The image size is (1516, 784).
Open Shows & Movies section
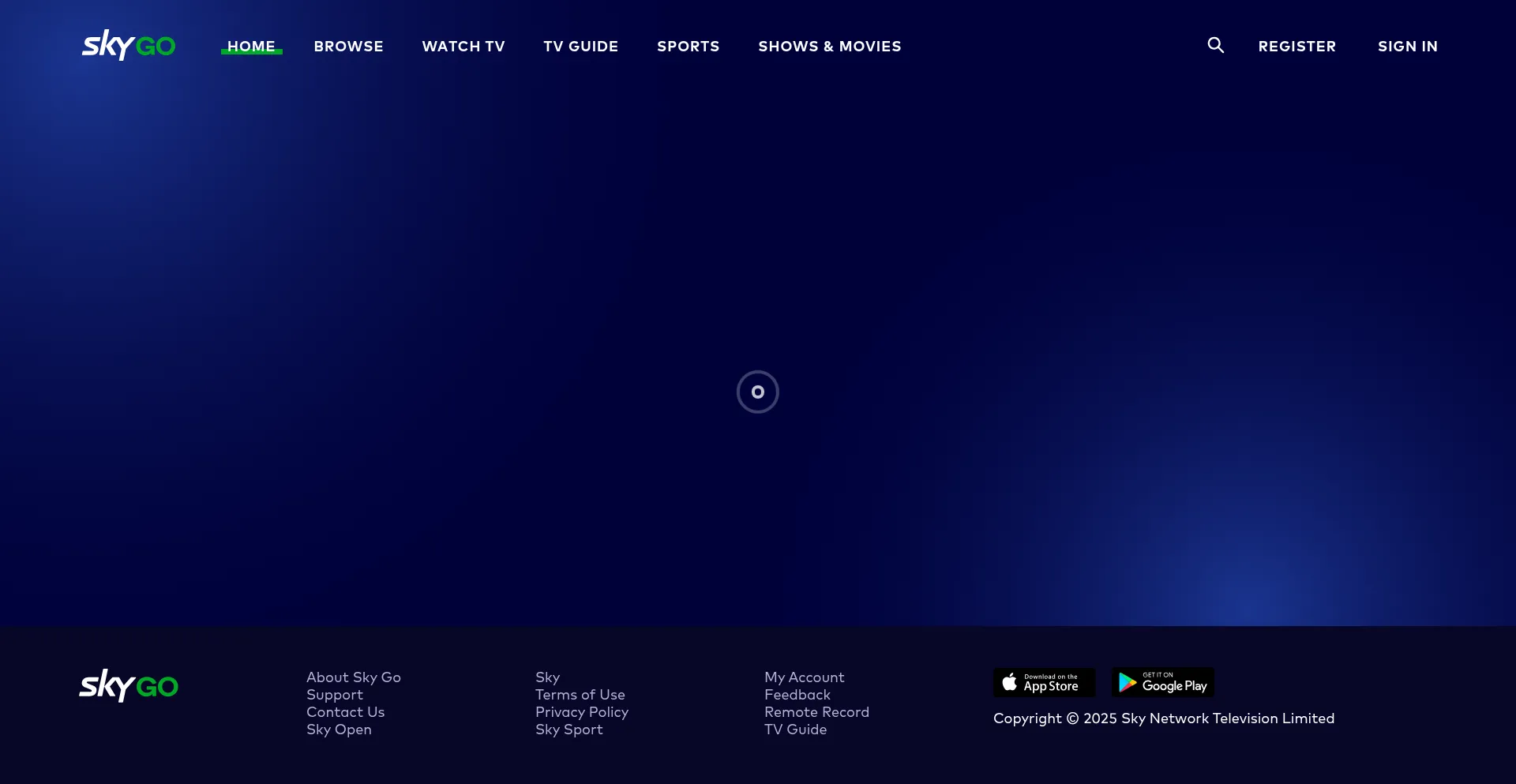tap(829, 47)
